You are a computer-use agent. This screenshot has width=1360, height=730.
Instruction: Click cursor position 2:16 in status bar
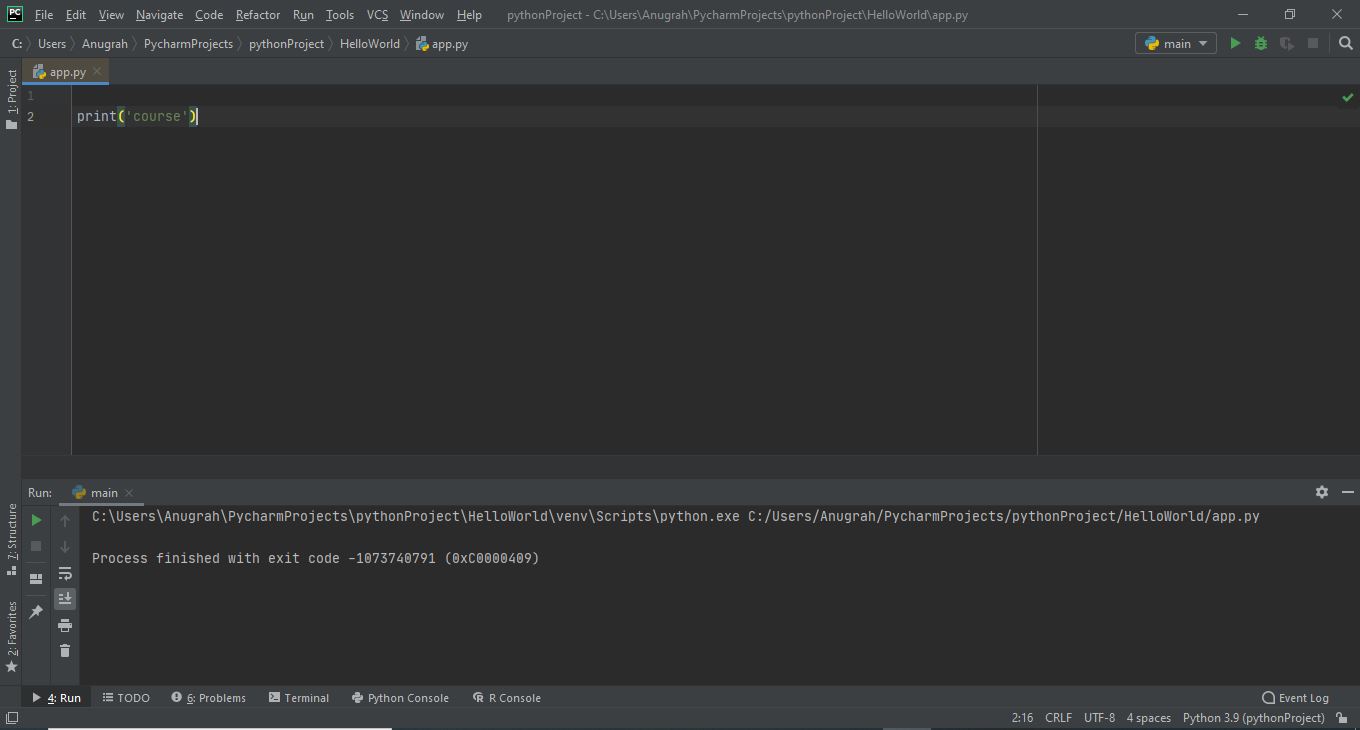[x=1022, y=718]
